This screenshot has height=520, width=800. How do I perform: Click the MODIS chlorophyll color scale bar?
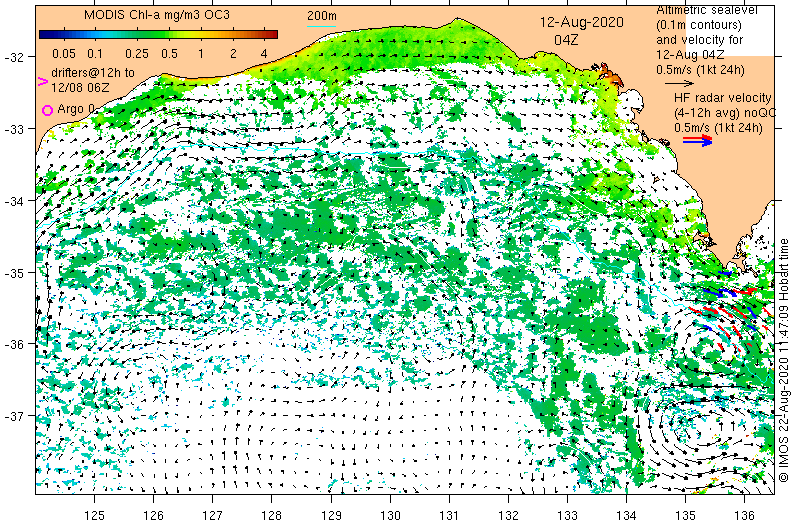click(x=159, y=34)
